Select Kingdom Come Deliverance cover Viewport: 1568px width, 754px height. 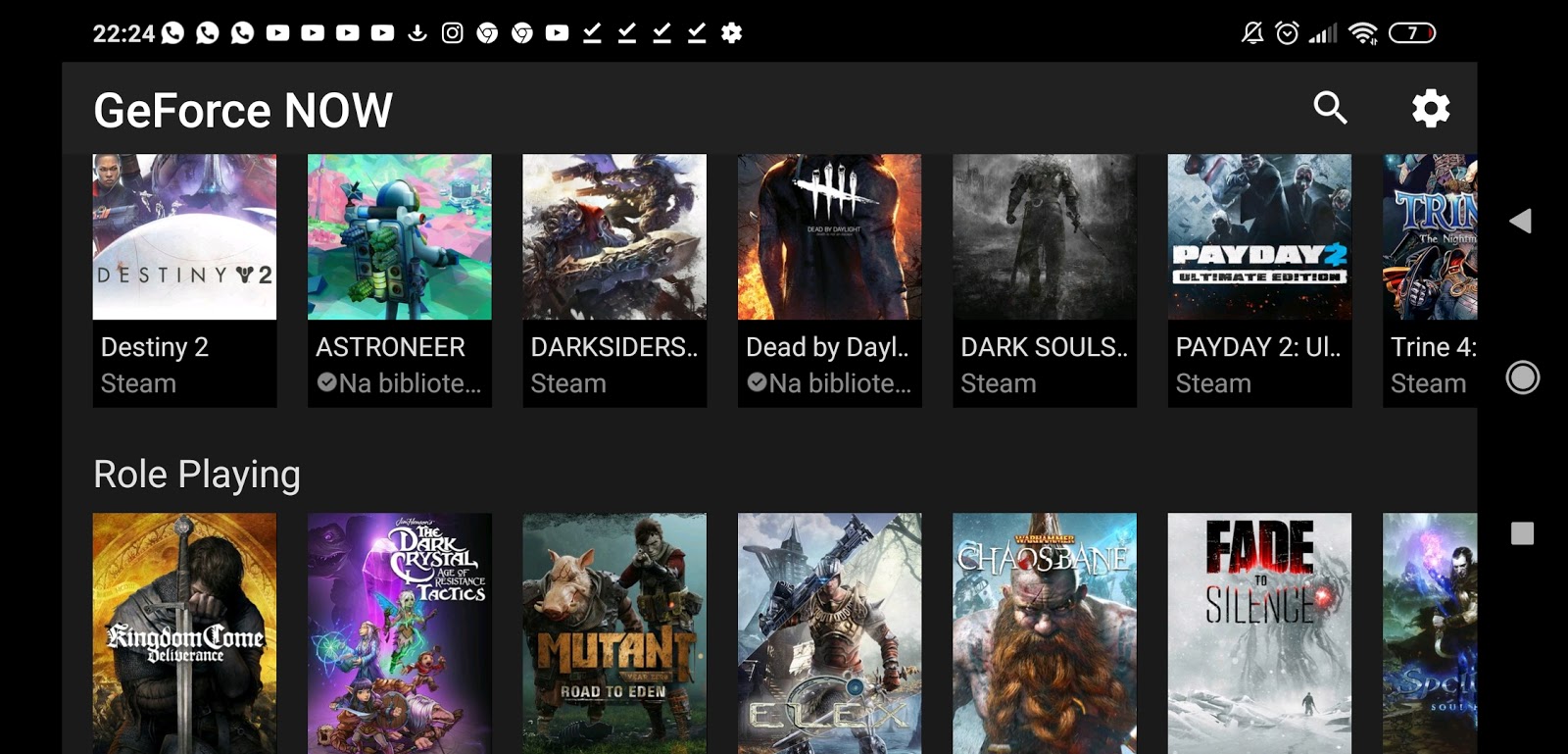[184, 633]
